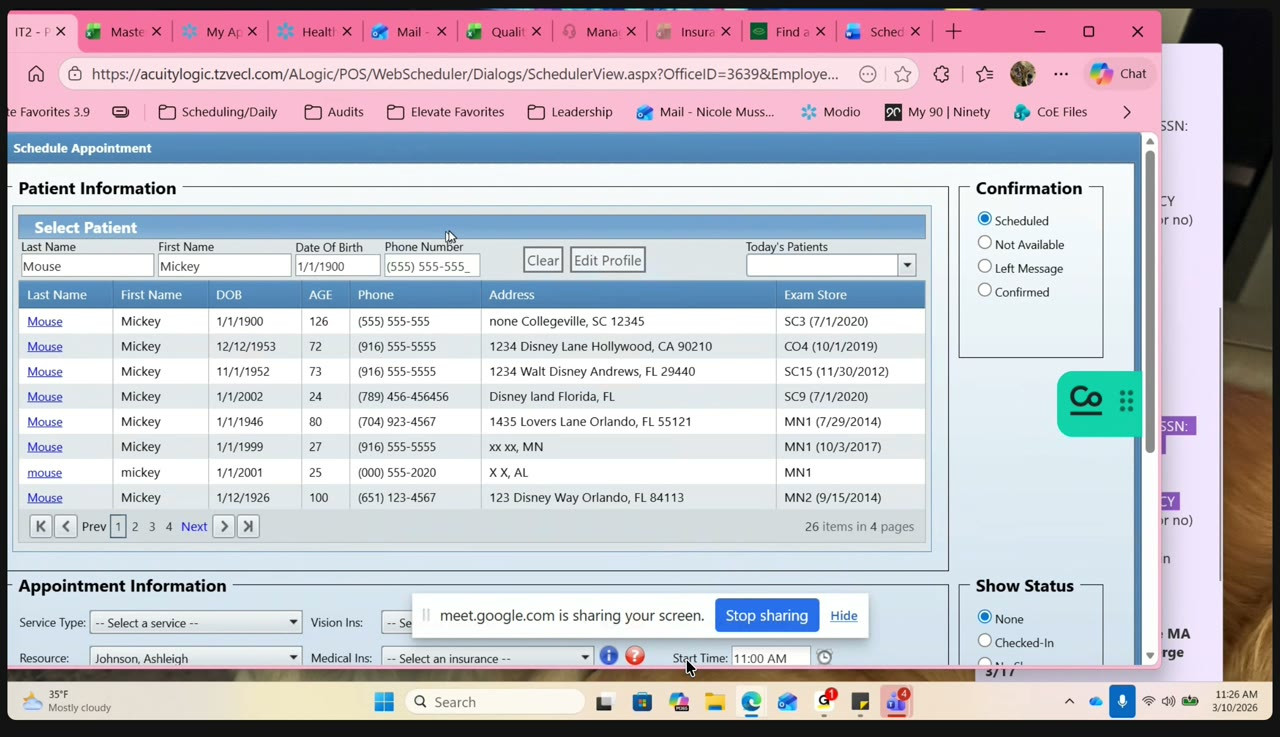
Task: Select Not Available confirmation option
Action: coord(985,243)
